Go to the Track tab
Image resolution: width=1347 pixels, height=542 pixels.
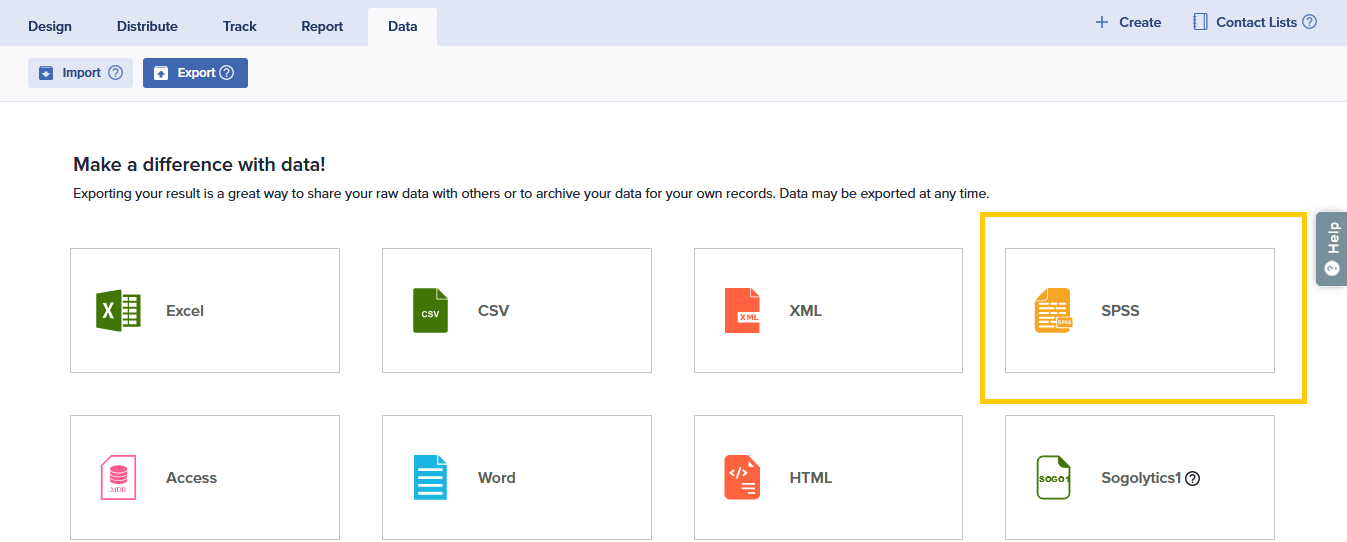(x=240, y=26)
